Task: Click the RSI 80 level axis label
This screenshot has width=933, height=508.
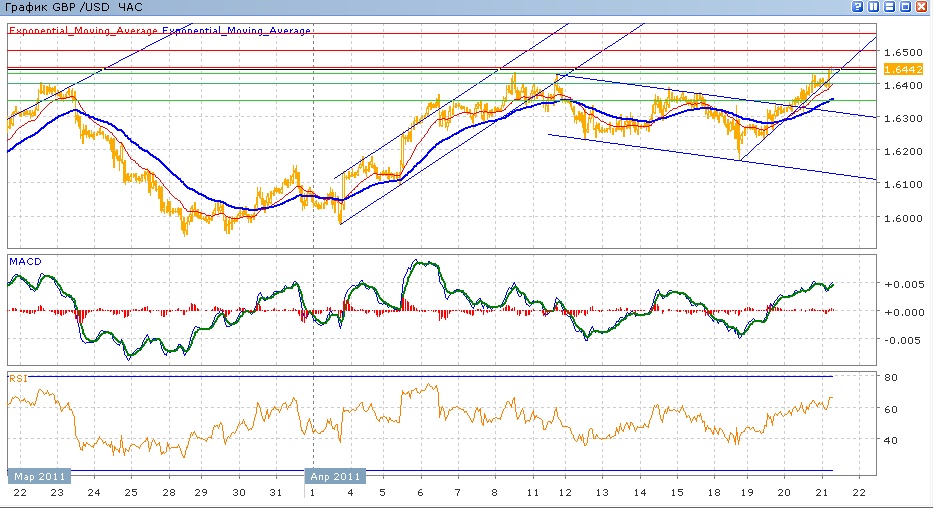Action: point(892,377)
